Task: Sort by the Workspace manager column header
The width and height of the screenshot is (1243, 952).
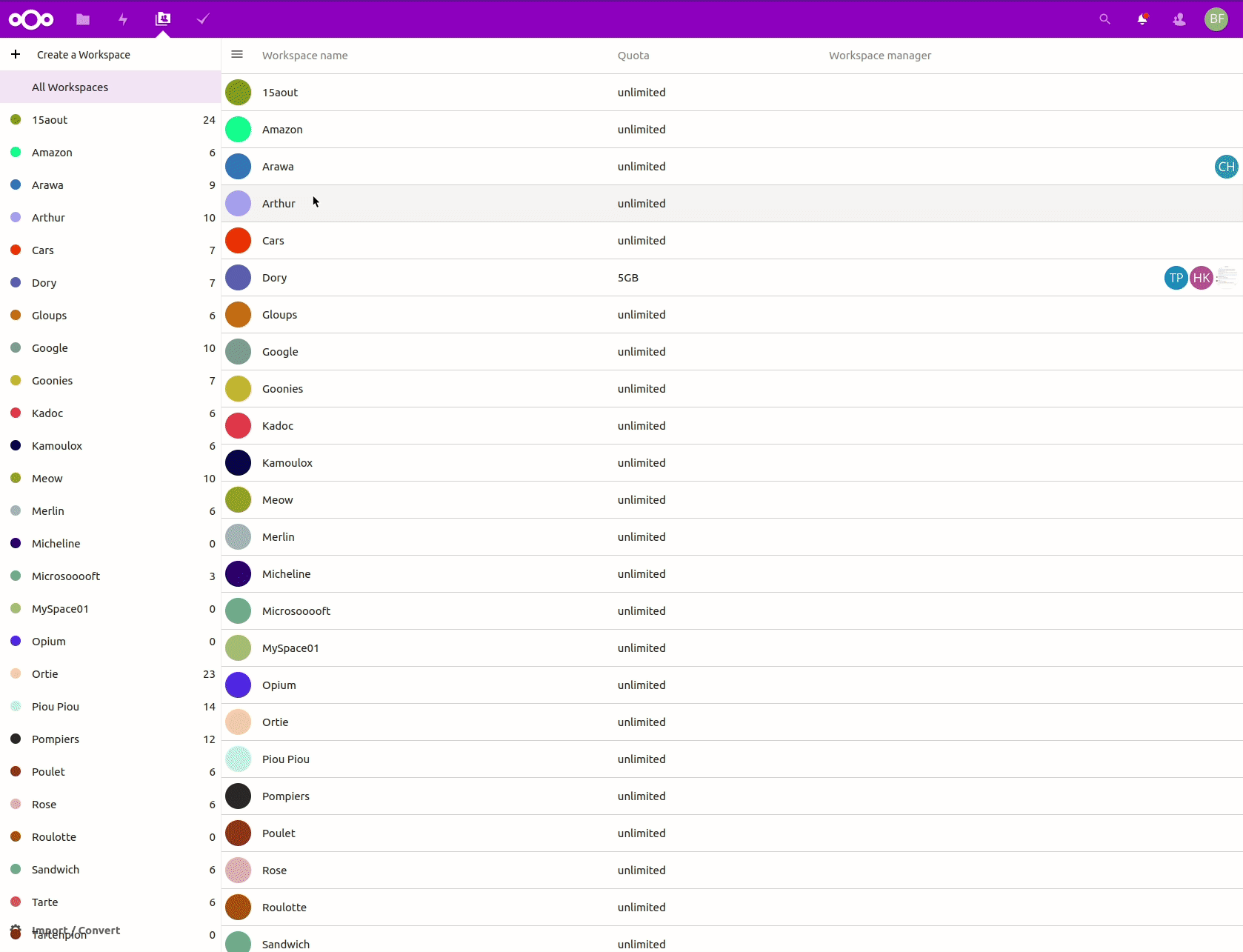Action: coord(880,55)
